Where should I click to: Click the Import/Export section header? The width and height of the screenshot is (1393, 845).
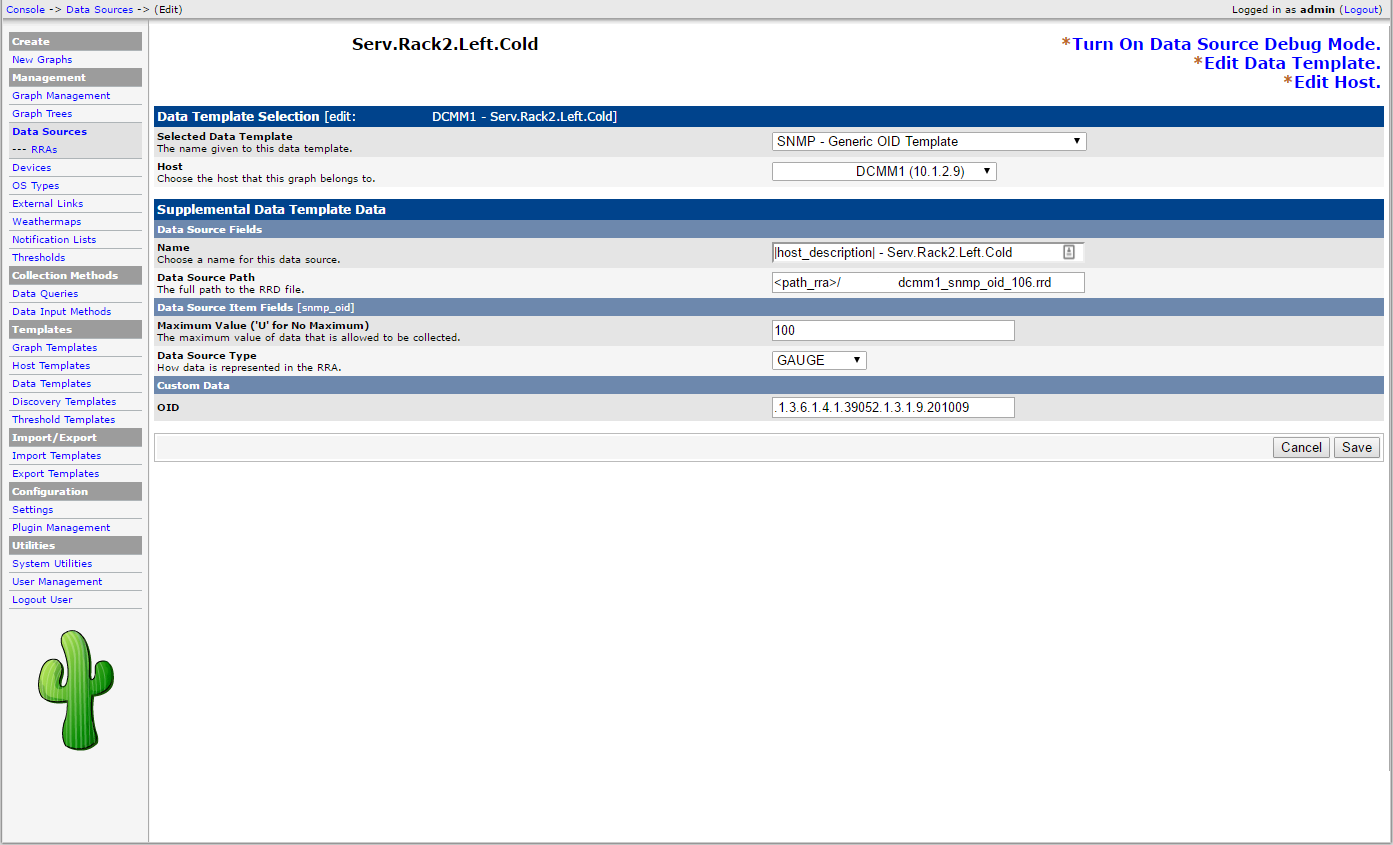coord(75,437)
